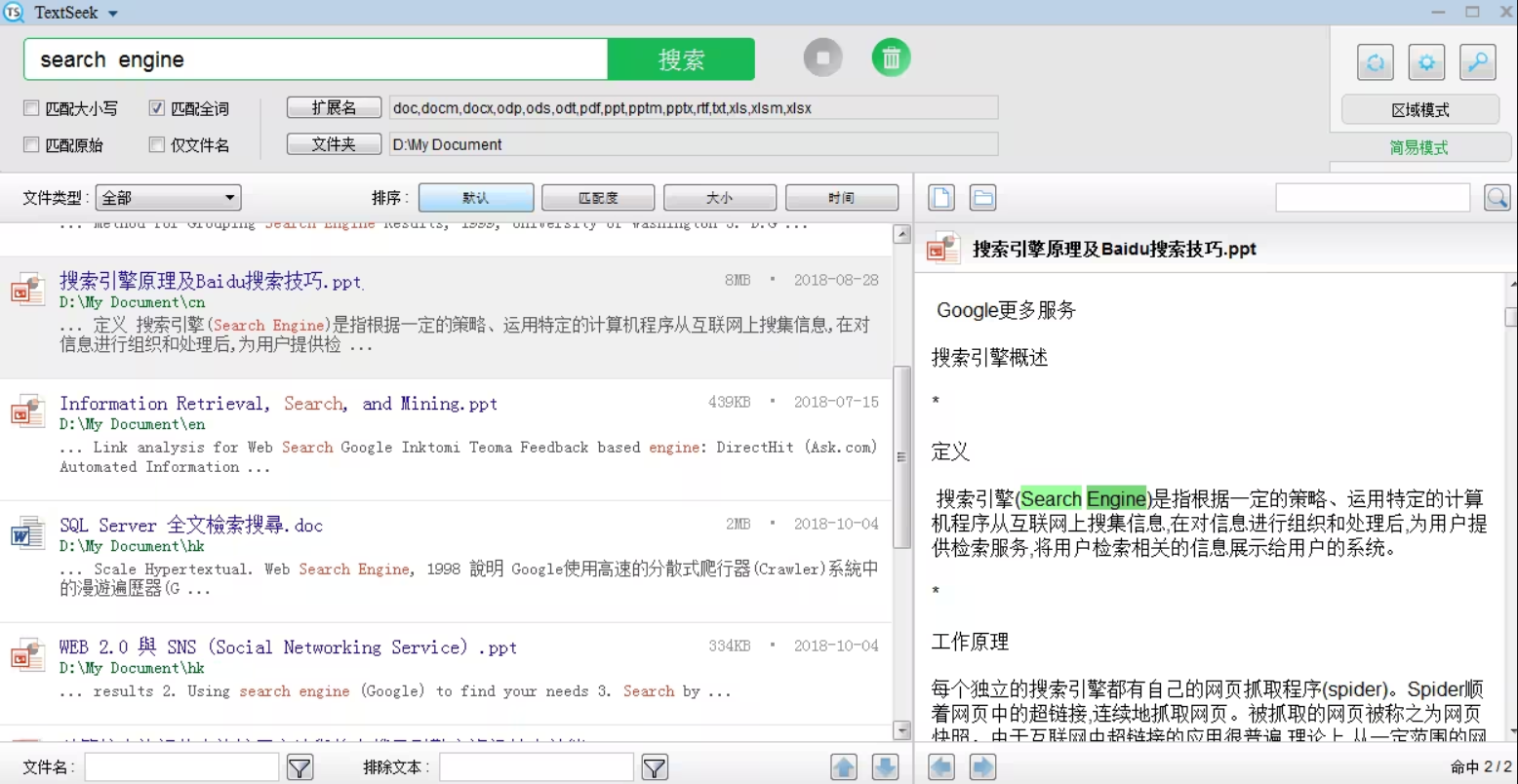This screenshot has height=784, width=1518.
Task: Click the 扩展名 button to edit extensions
Action: (x=333, y=107)
